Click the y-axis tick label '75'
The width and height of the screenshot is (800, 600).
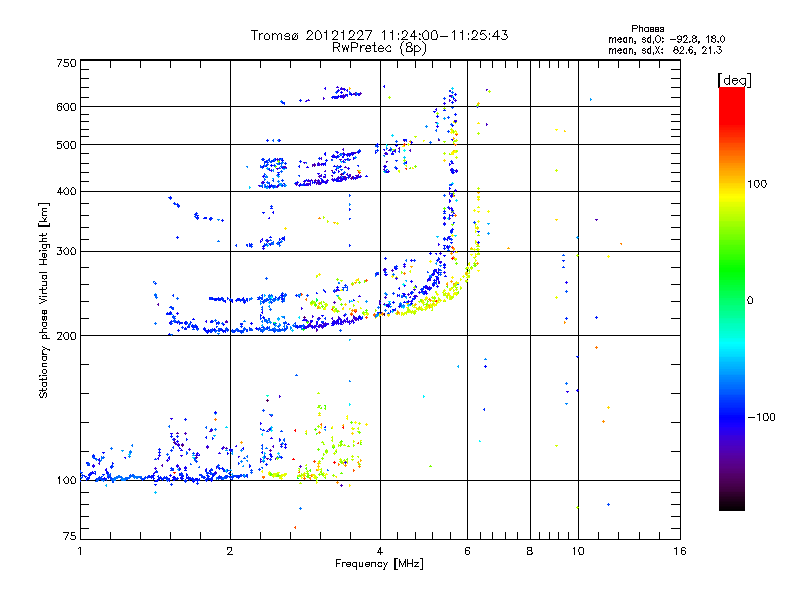pos(70,536)
